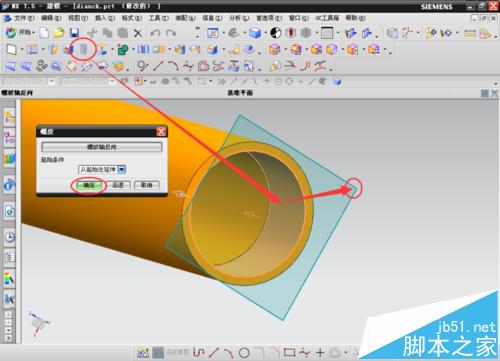
Task: Click the sketch Rectangle tool at bottom
Action: (x=289, y=352)
